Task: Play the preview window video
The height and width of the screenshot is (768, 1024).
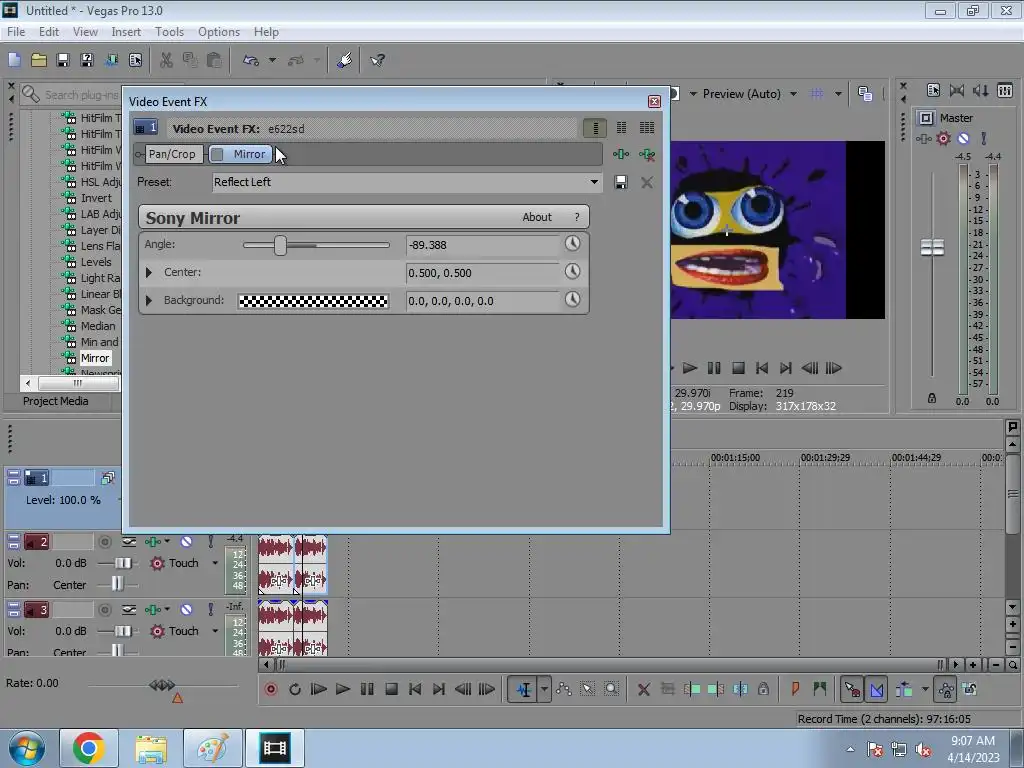Action: (x=690, y=368)
